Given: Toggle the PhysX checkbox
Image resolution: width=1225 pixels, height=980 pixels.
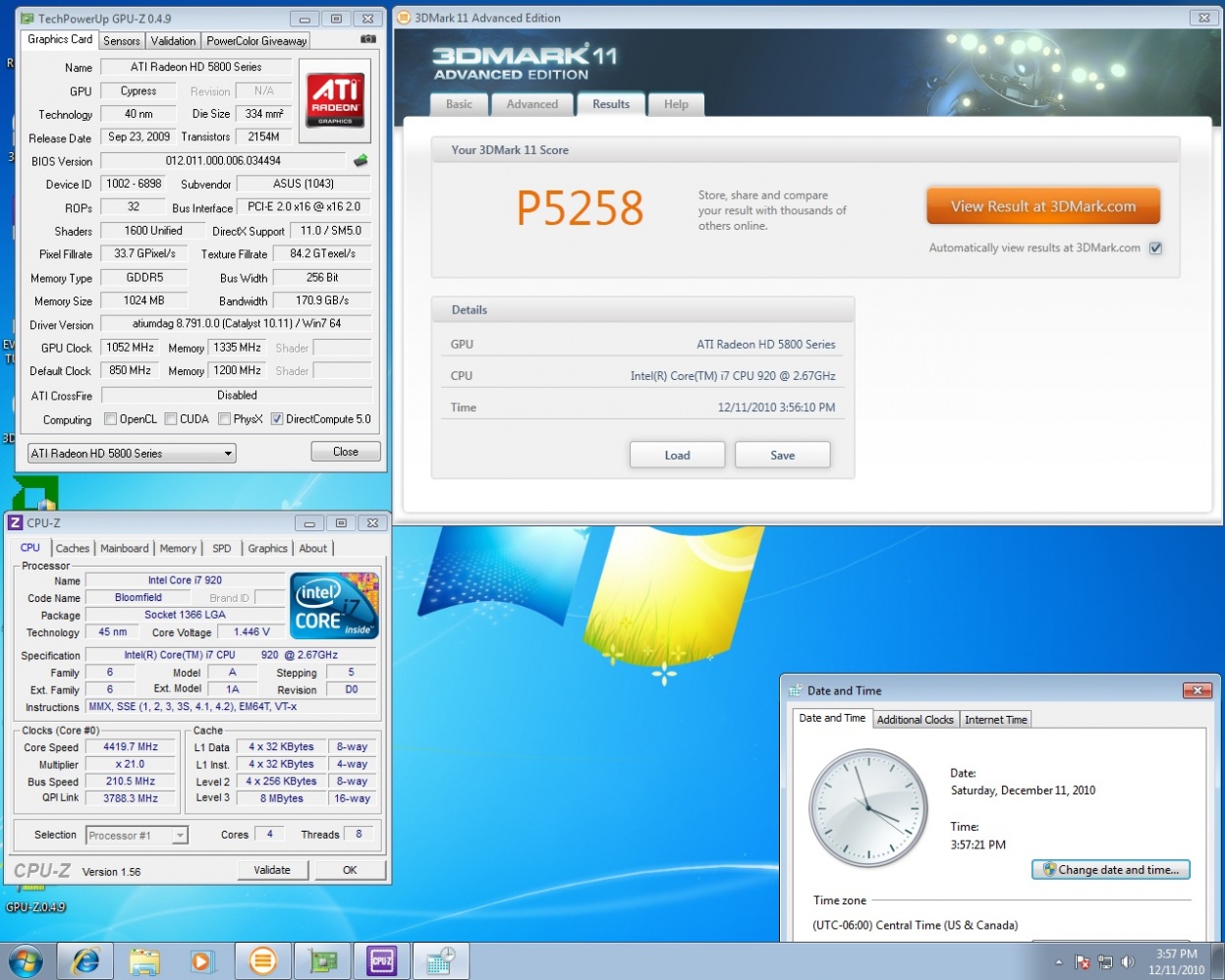Looking at the screenshot, I should (225, 419).
